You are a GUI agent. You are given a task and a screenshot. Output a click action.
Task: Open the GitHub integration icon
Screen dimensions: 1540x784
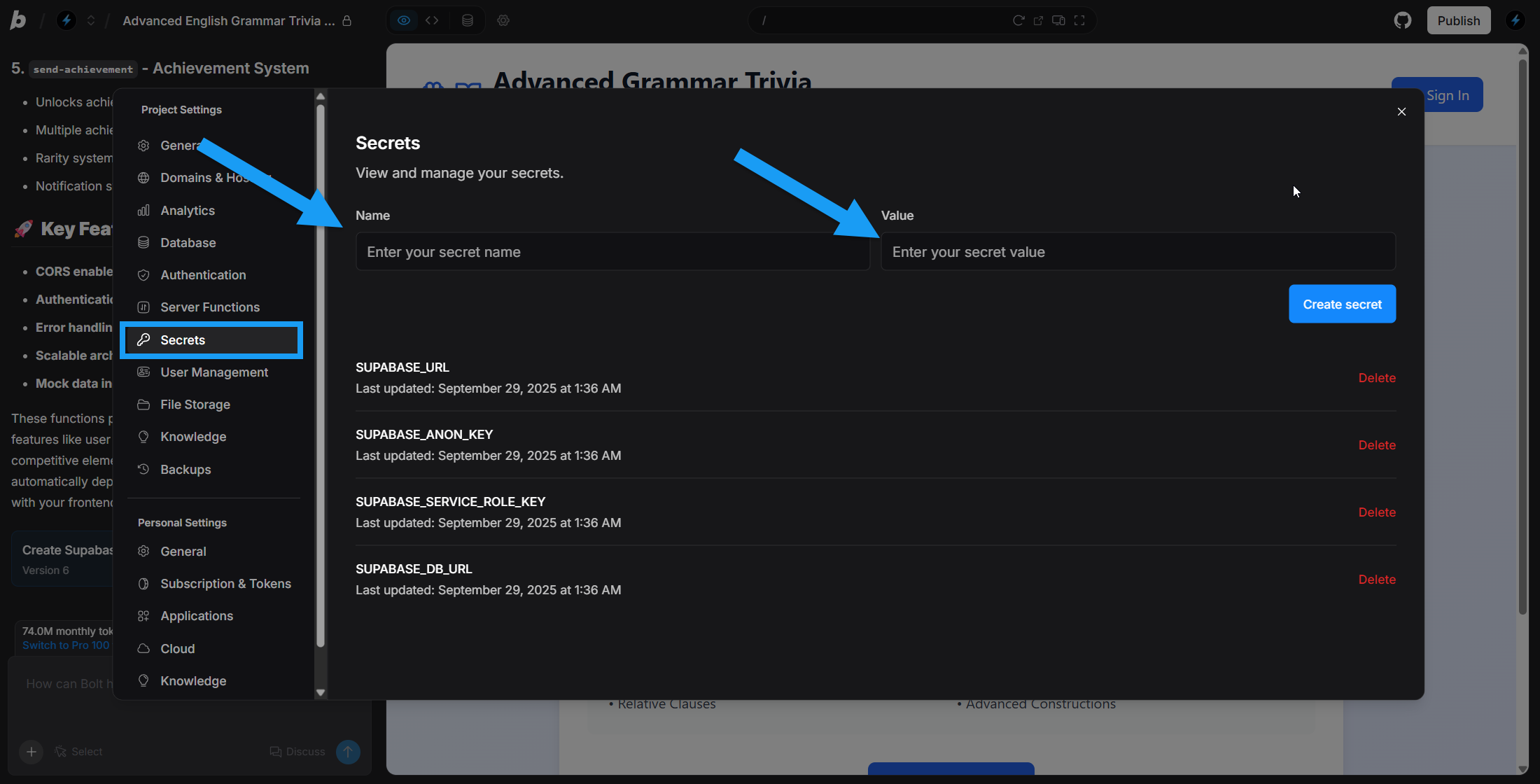pyautogui.click(x=1403, y=20)
